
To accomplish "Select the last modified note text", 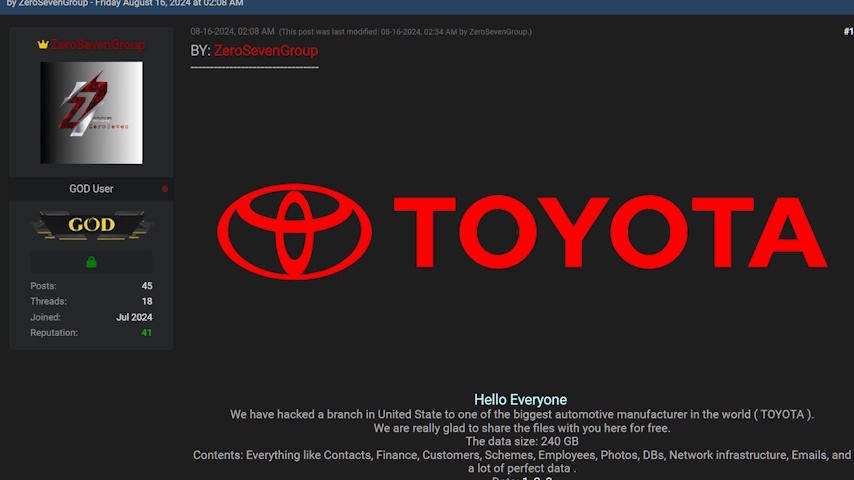I will coord(405,32).
